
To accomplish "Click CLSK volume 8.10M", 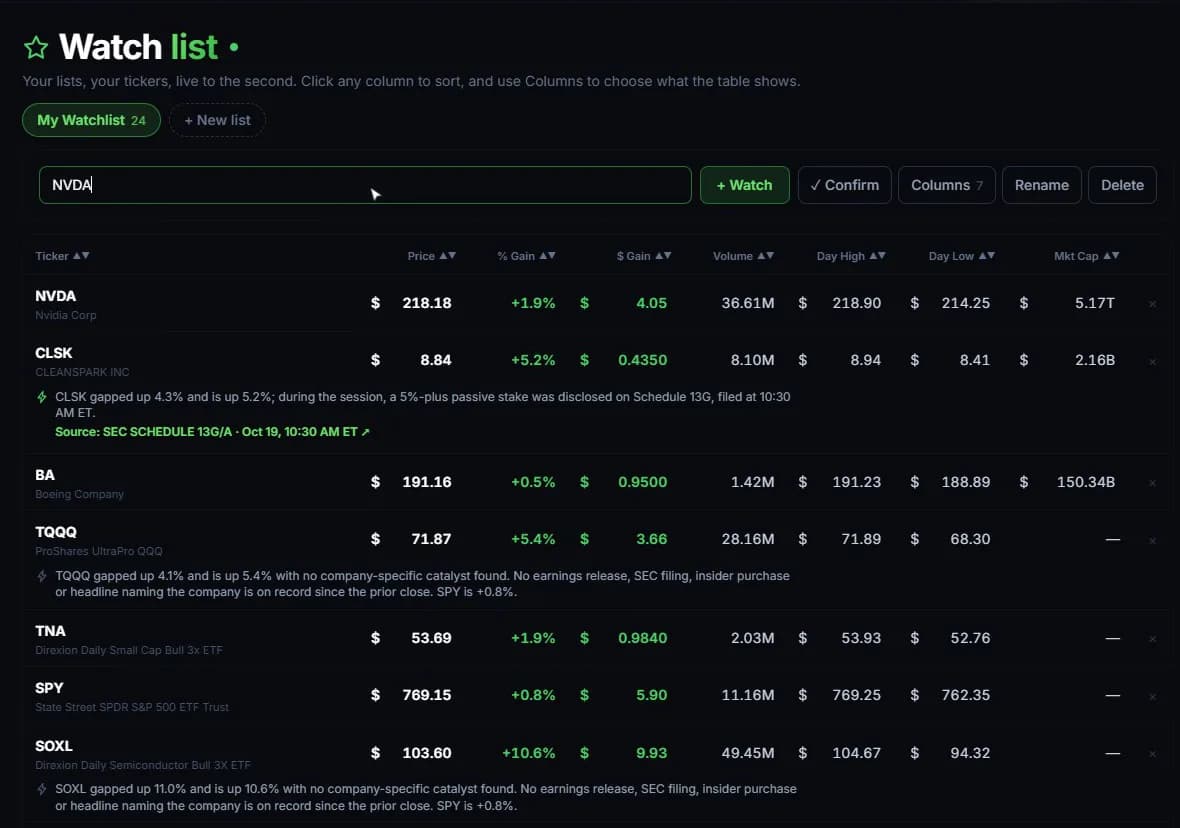I will 752,360.
